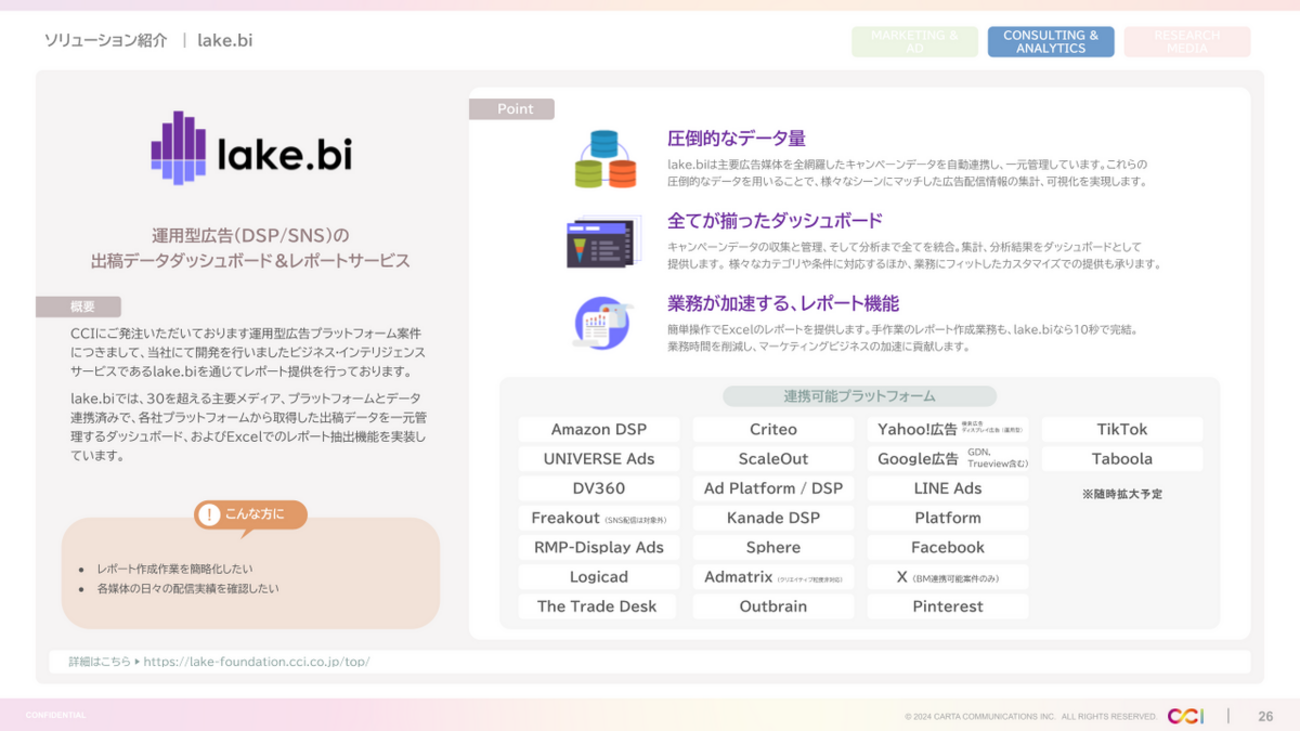Open the lake-foundation.cci.co.jp link
This screenshot has height=731, width=1300.
pos(257,662)
